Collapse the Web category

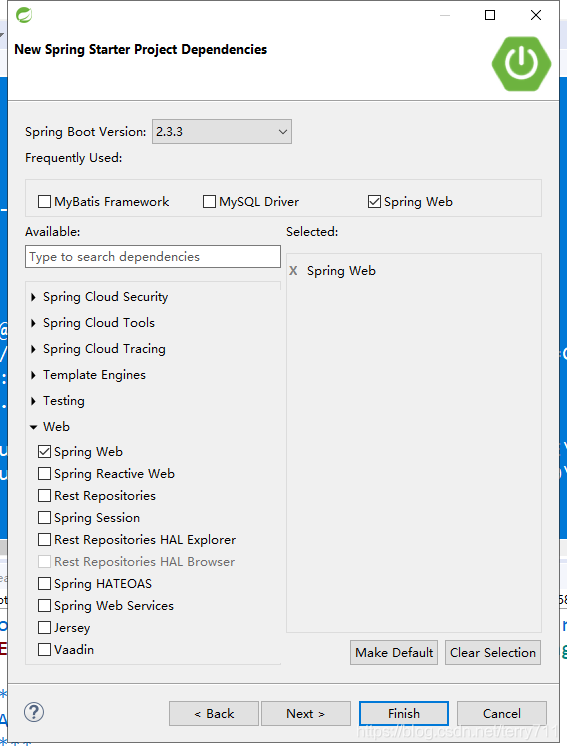coord(33,427)
